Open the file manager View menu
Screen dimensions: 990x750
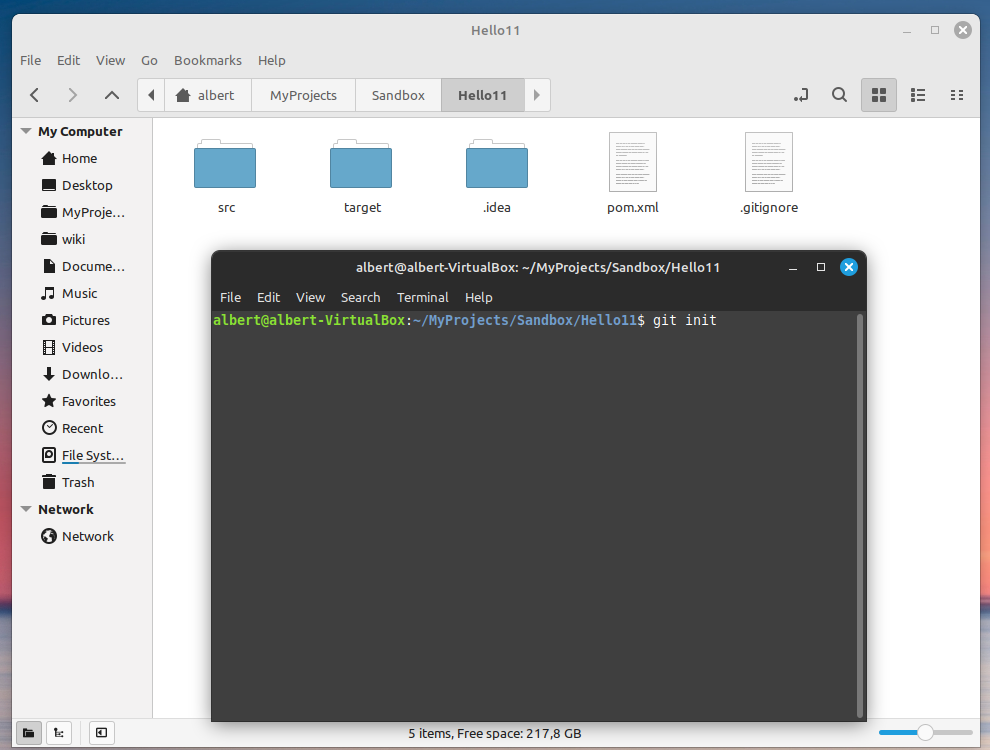coord(110,61)
